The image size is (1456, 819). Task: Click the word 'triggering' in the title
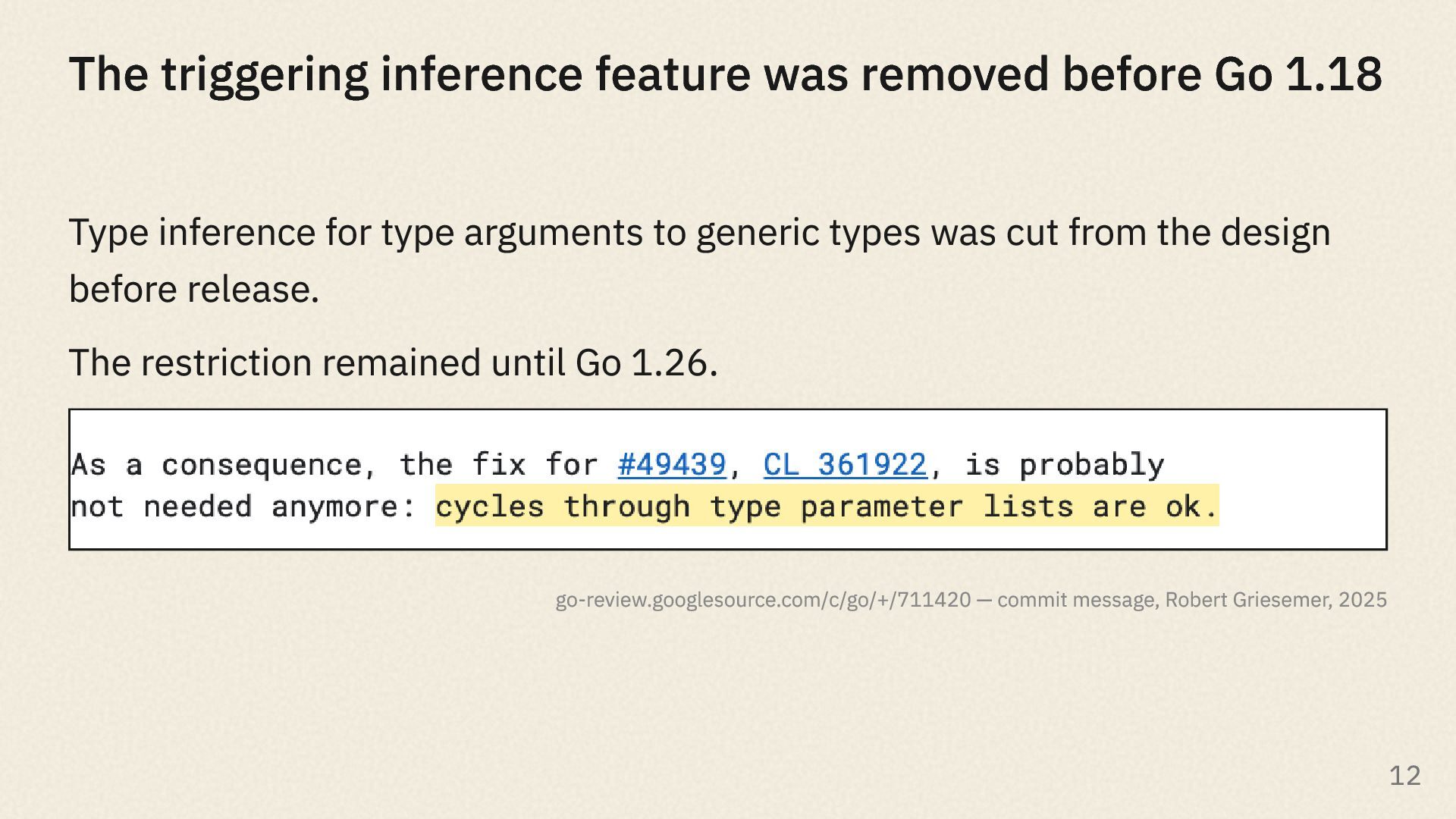(x=265, y=76)
